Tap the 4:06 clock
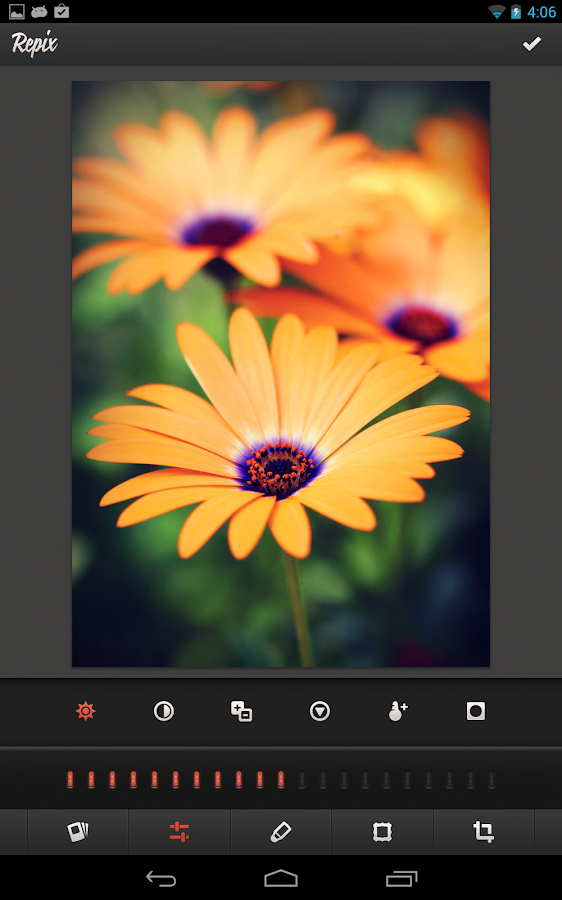562x900 pixels. click(x=541, y=12)
